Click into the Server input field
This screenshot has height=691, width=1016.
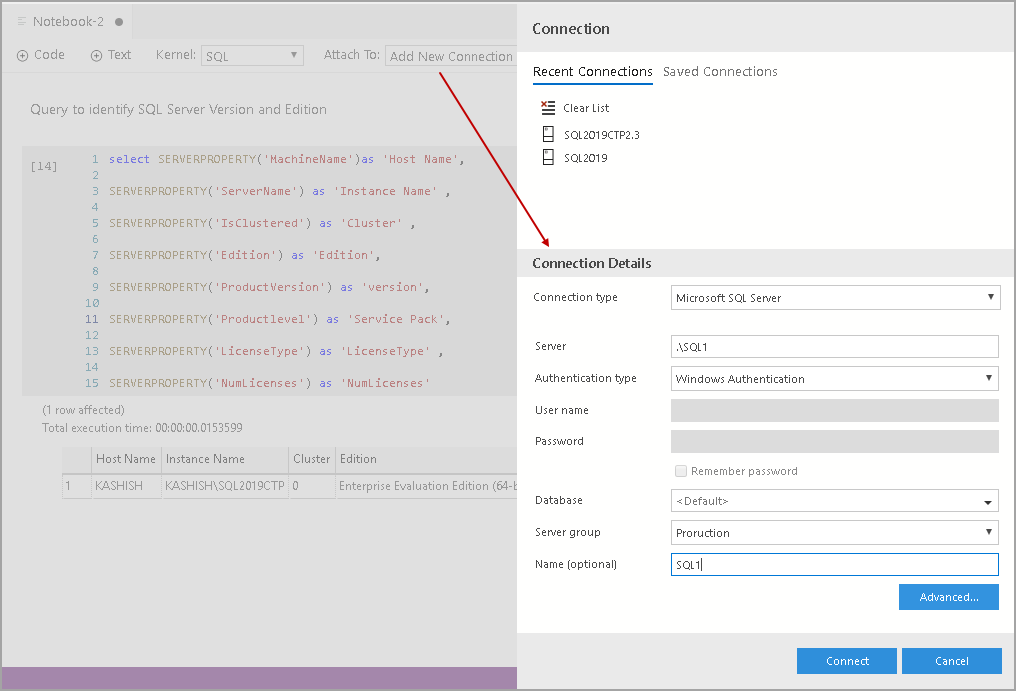835,347
